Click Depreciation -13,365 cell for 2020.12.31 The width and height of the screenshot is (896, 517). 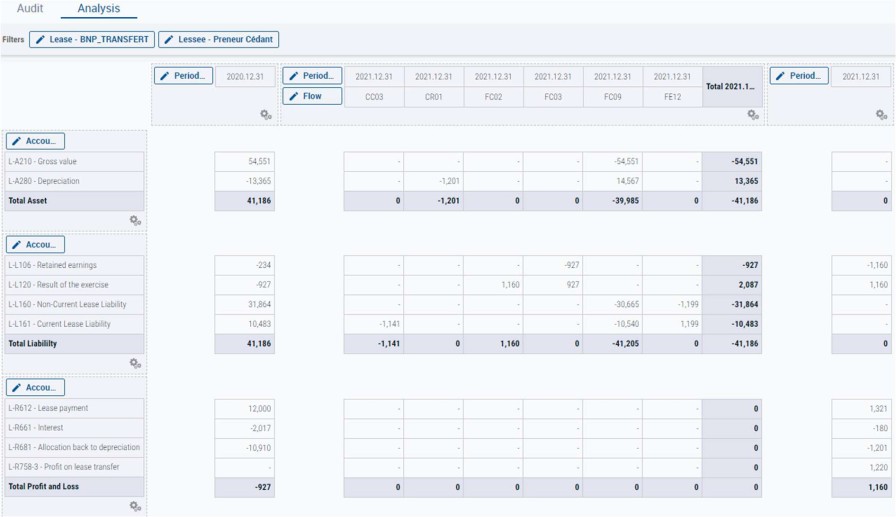click(x=245, y=181)
